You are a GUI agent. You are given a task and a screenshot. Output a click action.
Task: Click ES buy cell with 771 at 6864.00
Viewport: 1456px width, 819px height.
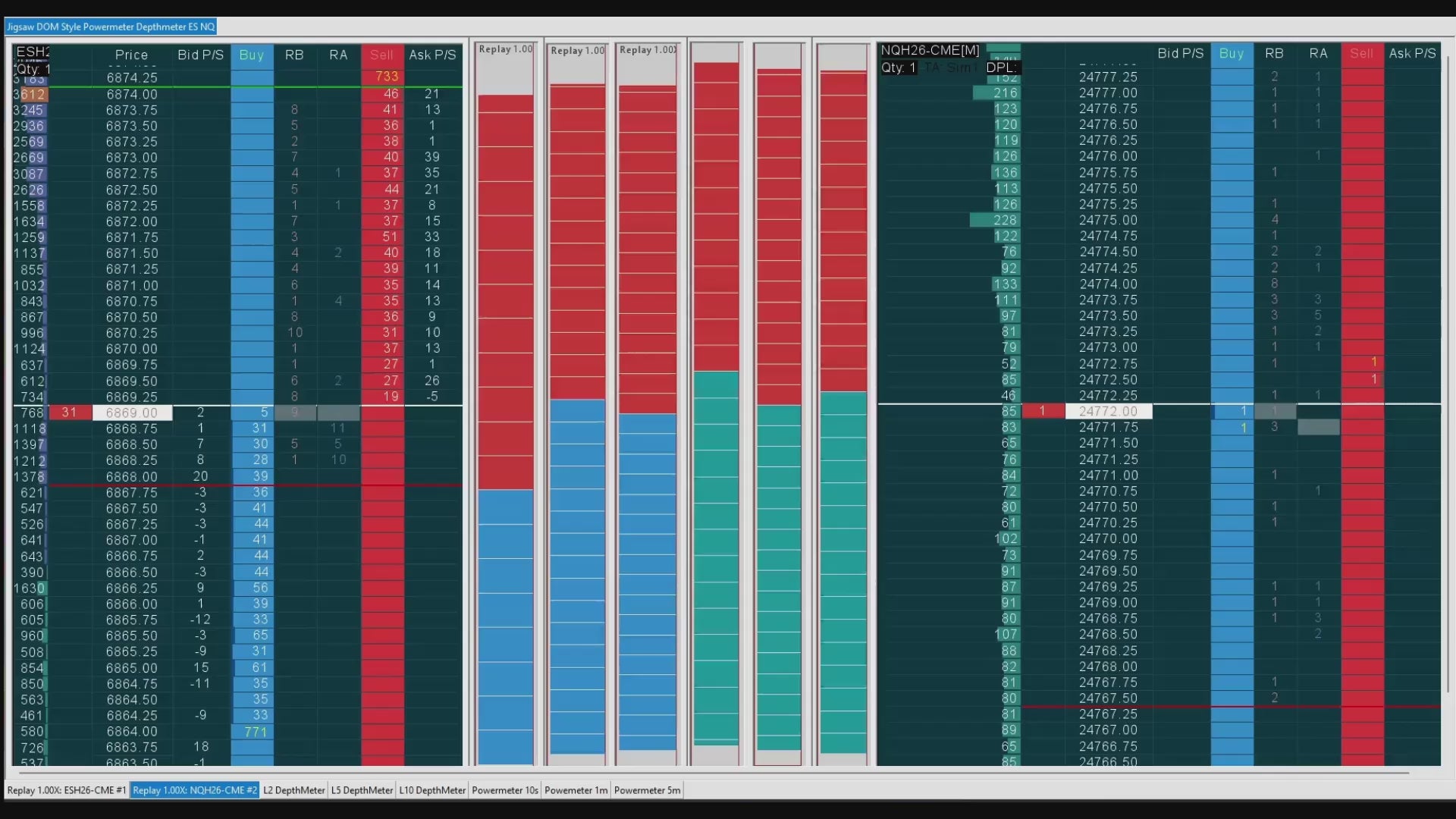[253, 732]
